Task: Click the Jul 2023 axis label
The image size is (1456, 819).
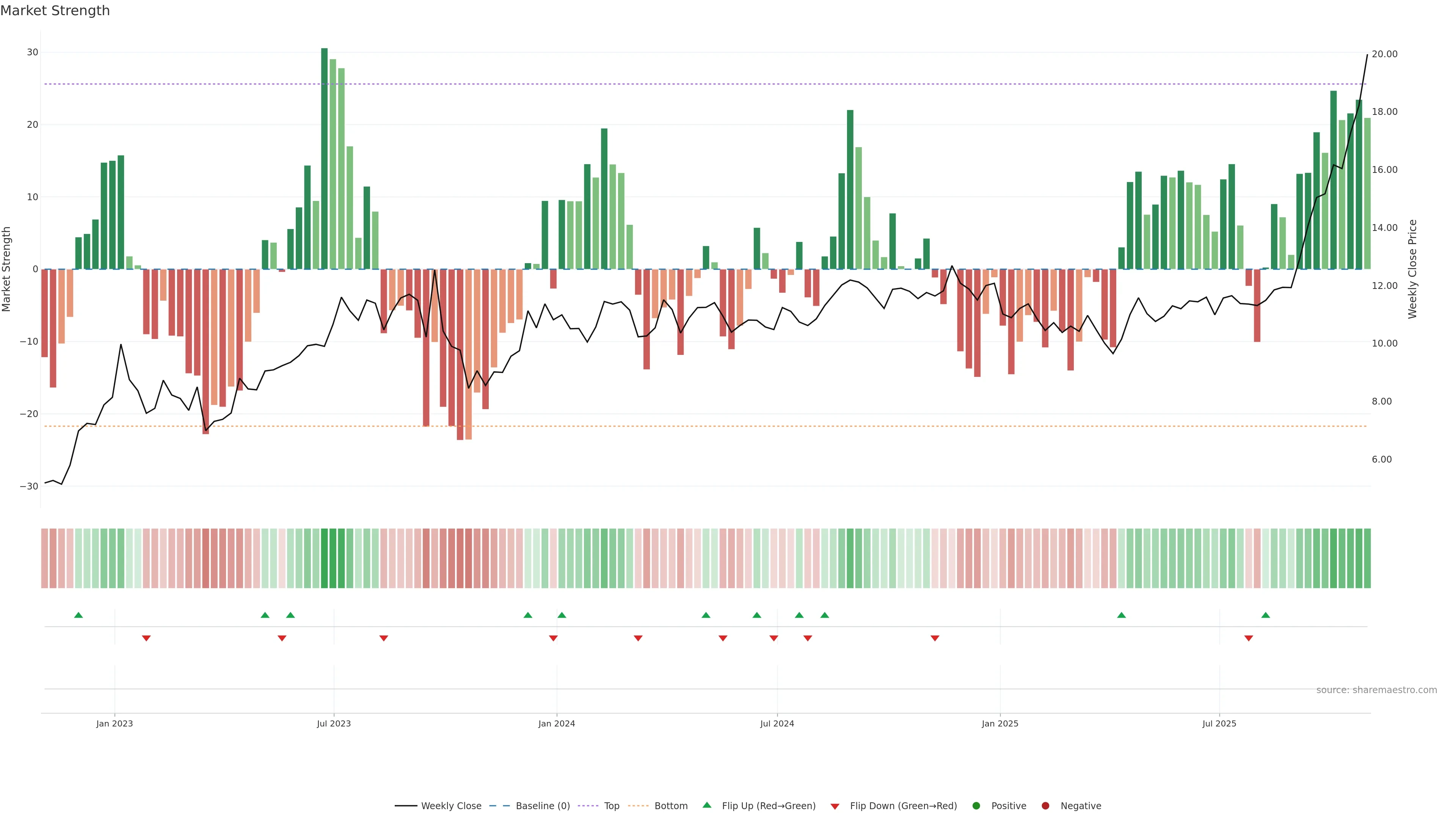Action: (x=334, y=723)
